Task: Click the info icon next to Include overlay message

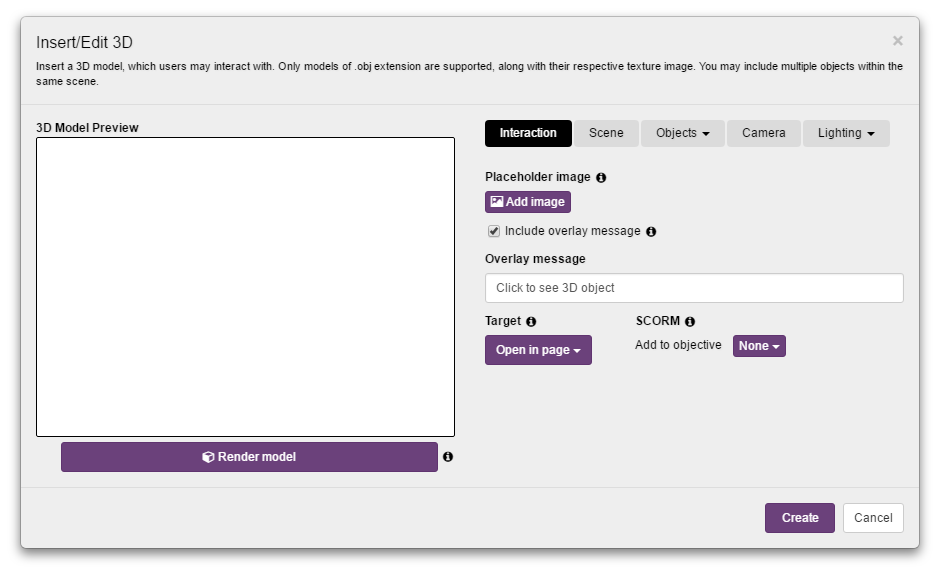Action: (651, 232)
